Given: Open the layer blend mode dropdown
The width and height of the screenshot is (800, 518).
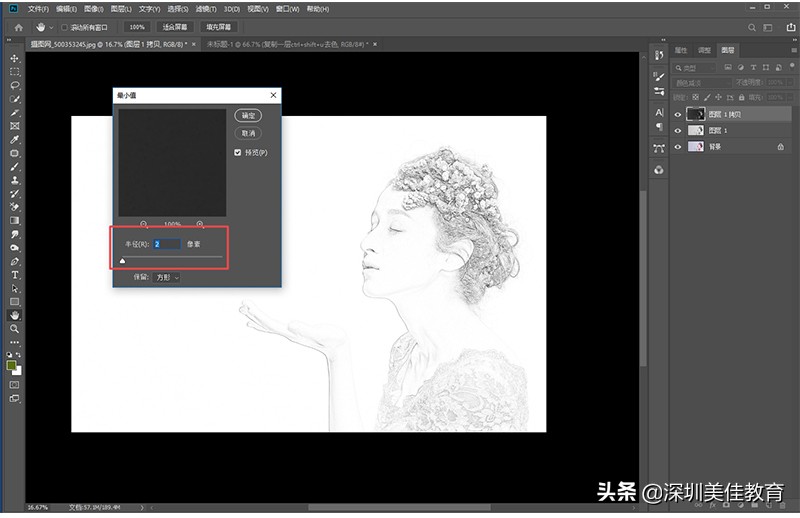Looking at the screenshot, I should [703, 83].
